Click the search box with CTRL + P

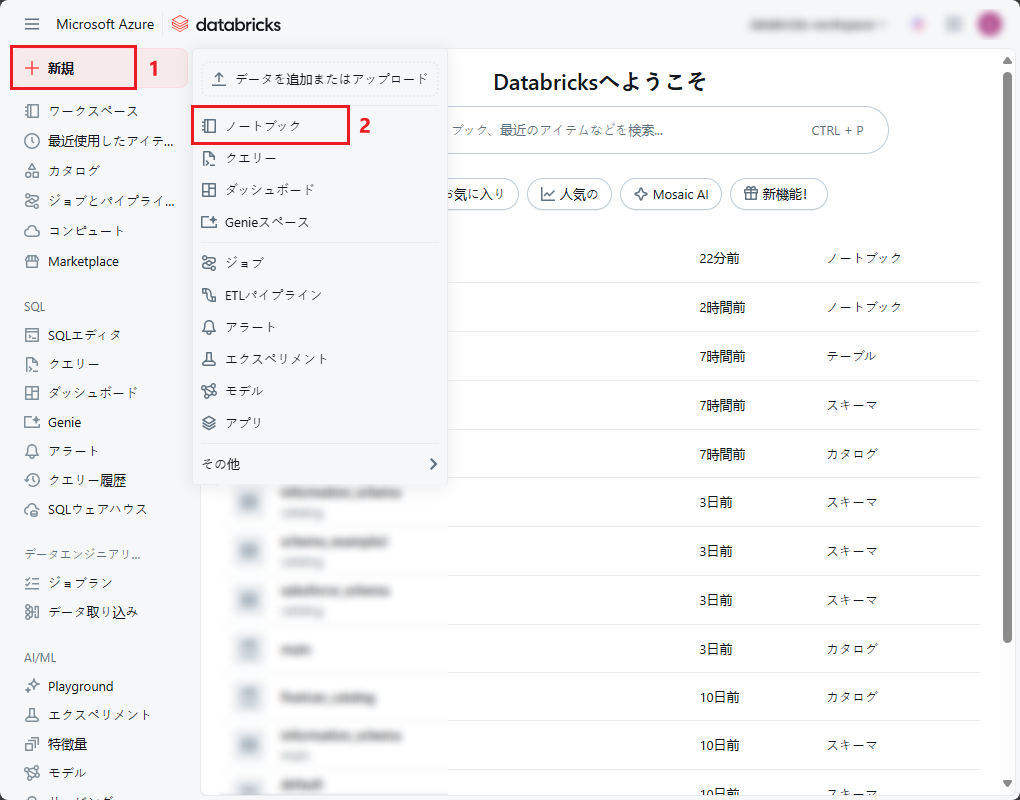pyautogui.click(x=667, y=130)
